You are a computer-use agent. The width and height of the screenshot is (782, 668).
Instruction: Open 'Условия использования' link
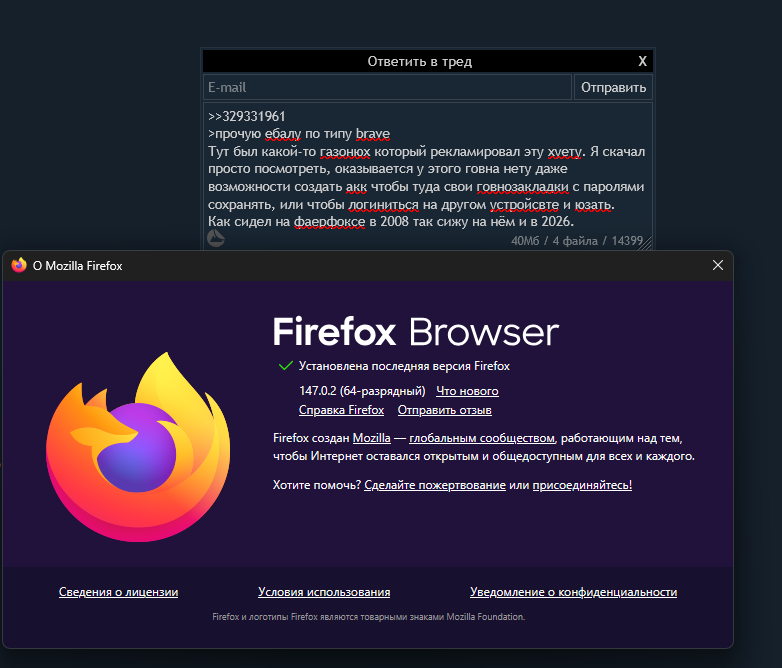coord(324,592)
